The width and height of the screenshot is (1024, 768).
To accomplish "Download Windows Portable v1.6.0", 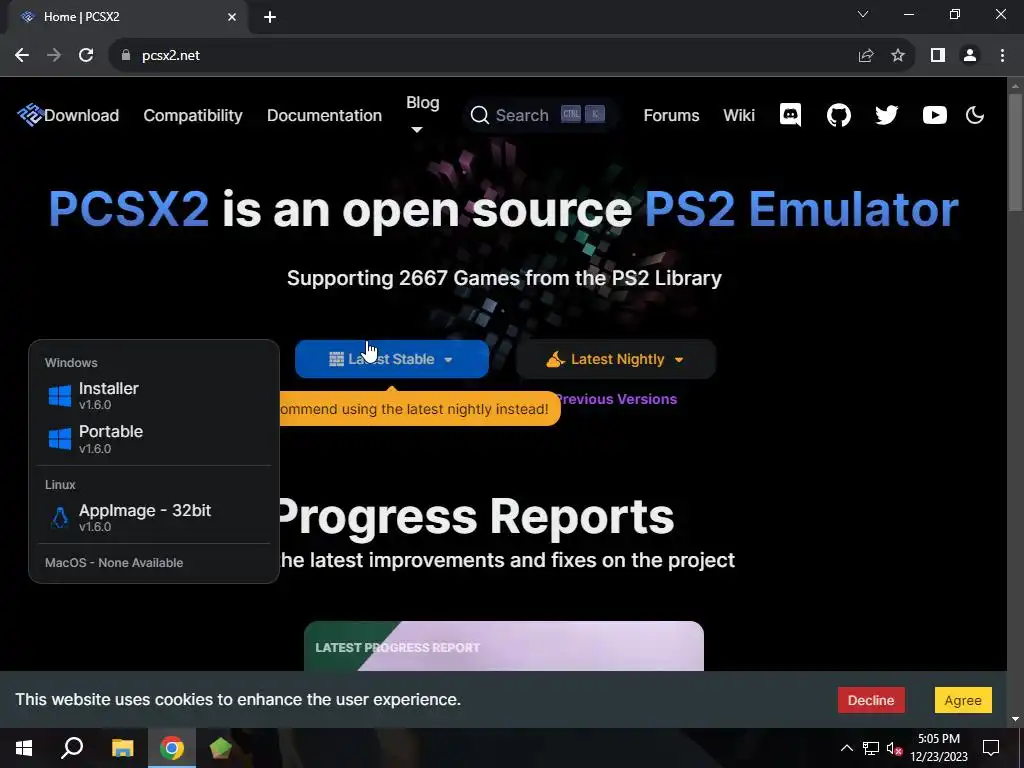I will pos(154,439).
